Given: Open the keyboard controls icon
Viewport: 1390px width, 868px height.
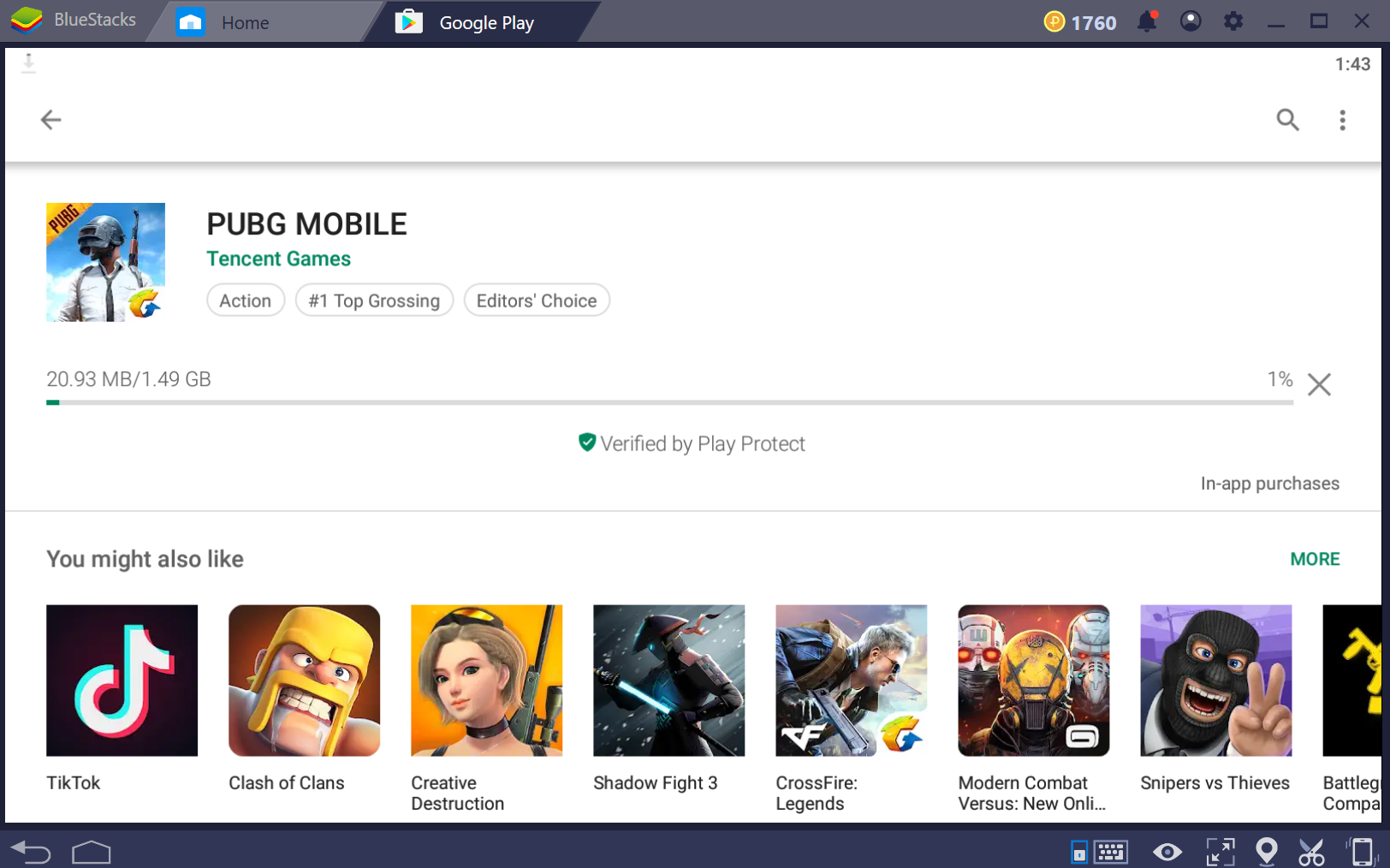Looking at the screenshot, I should tap(1111, 852).
